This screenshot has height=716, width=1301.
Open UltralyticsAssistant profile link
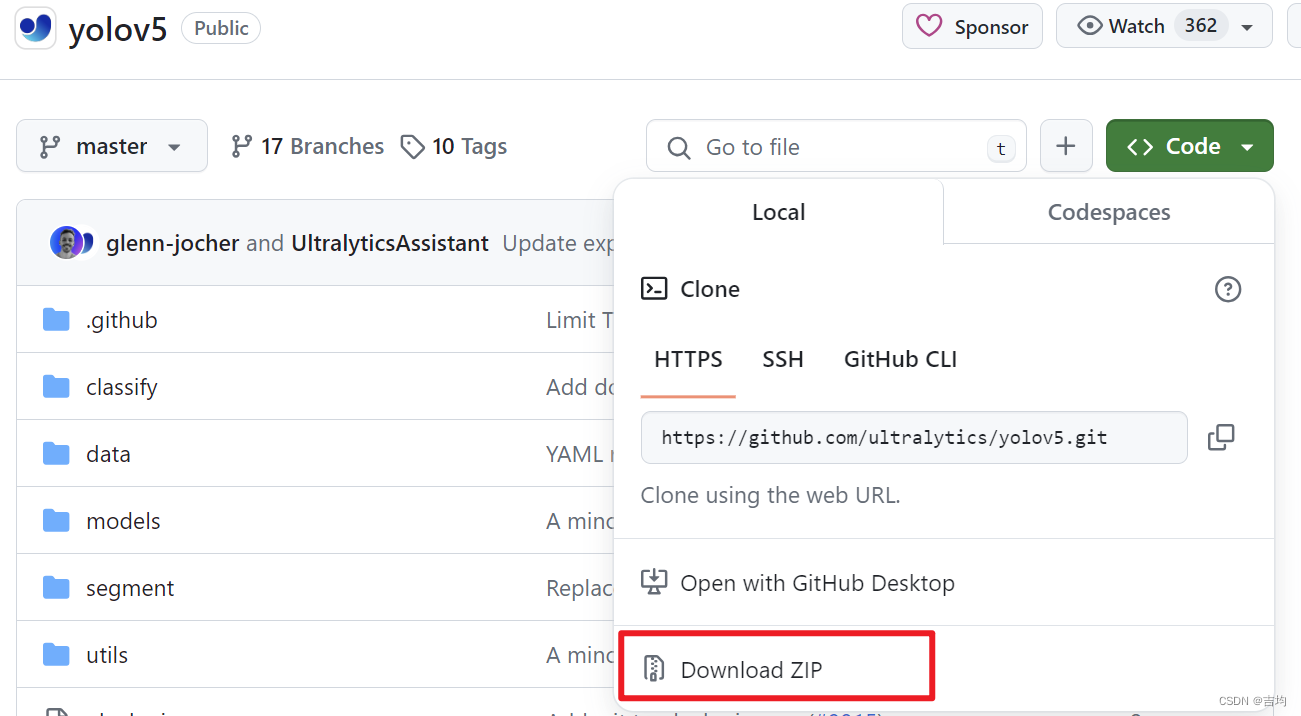(390, 244)
